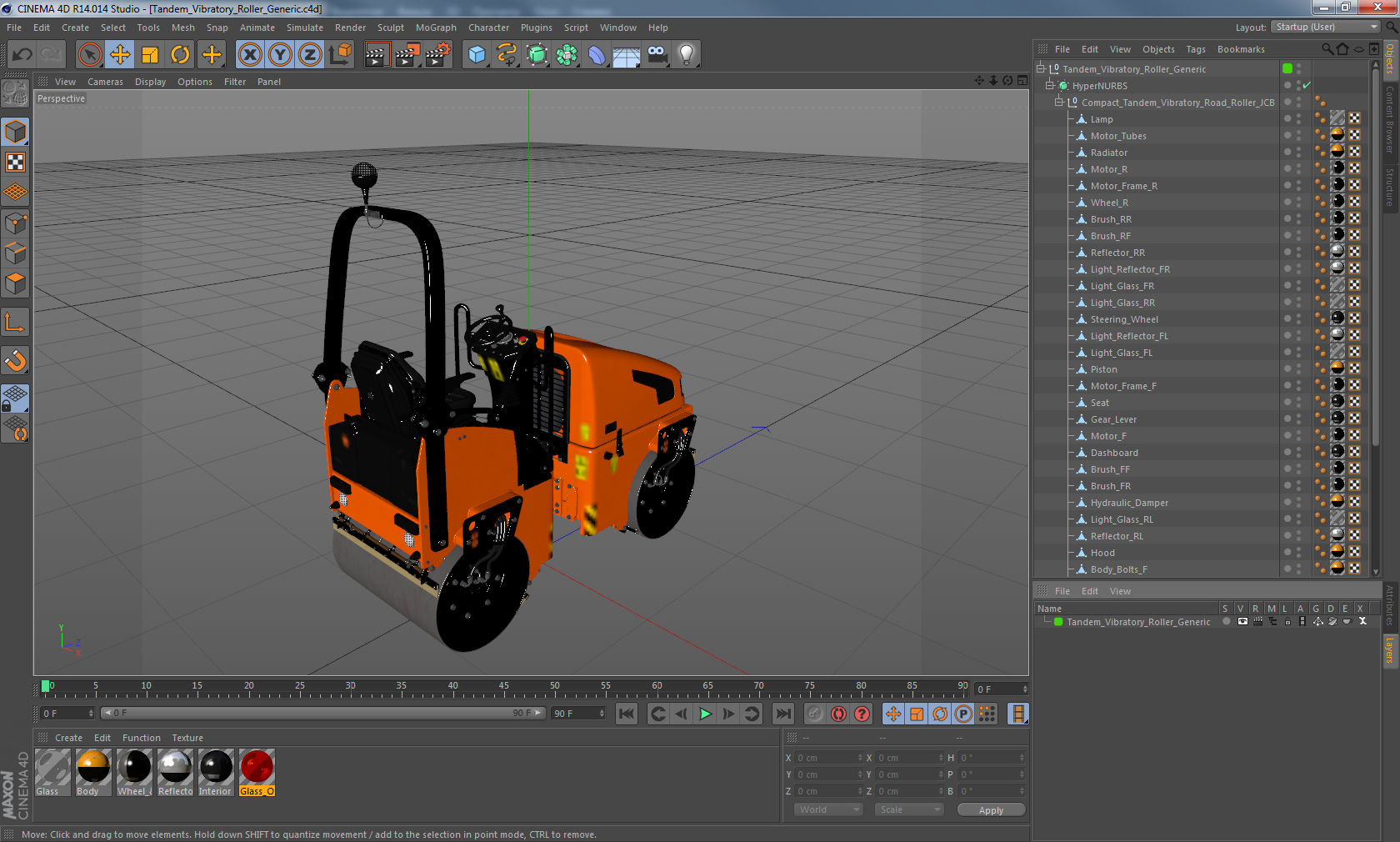Select the Glass material swatch
1400x842 pixels.
(x=52, y=772)
